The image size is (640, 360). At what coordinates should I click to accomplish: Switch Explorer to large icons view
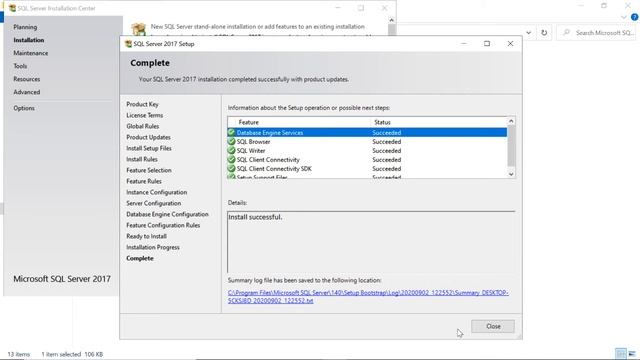pyautogui.click(x=632, y=353)
